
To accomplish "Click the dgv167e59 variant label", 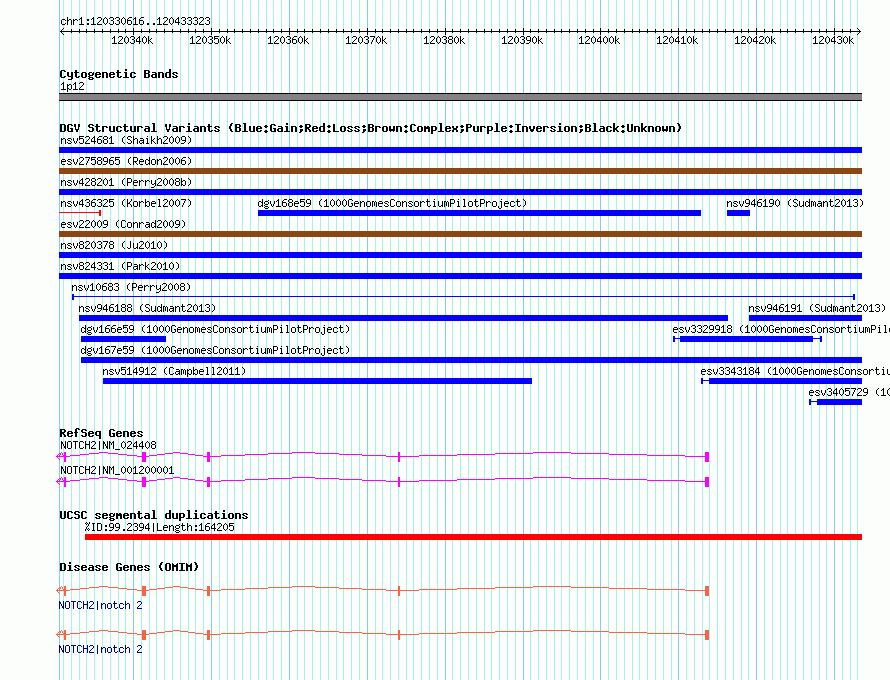I will click(x=215, y=350).
